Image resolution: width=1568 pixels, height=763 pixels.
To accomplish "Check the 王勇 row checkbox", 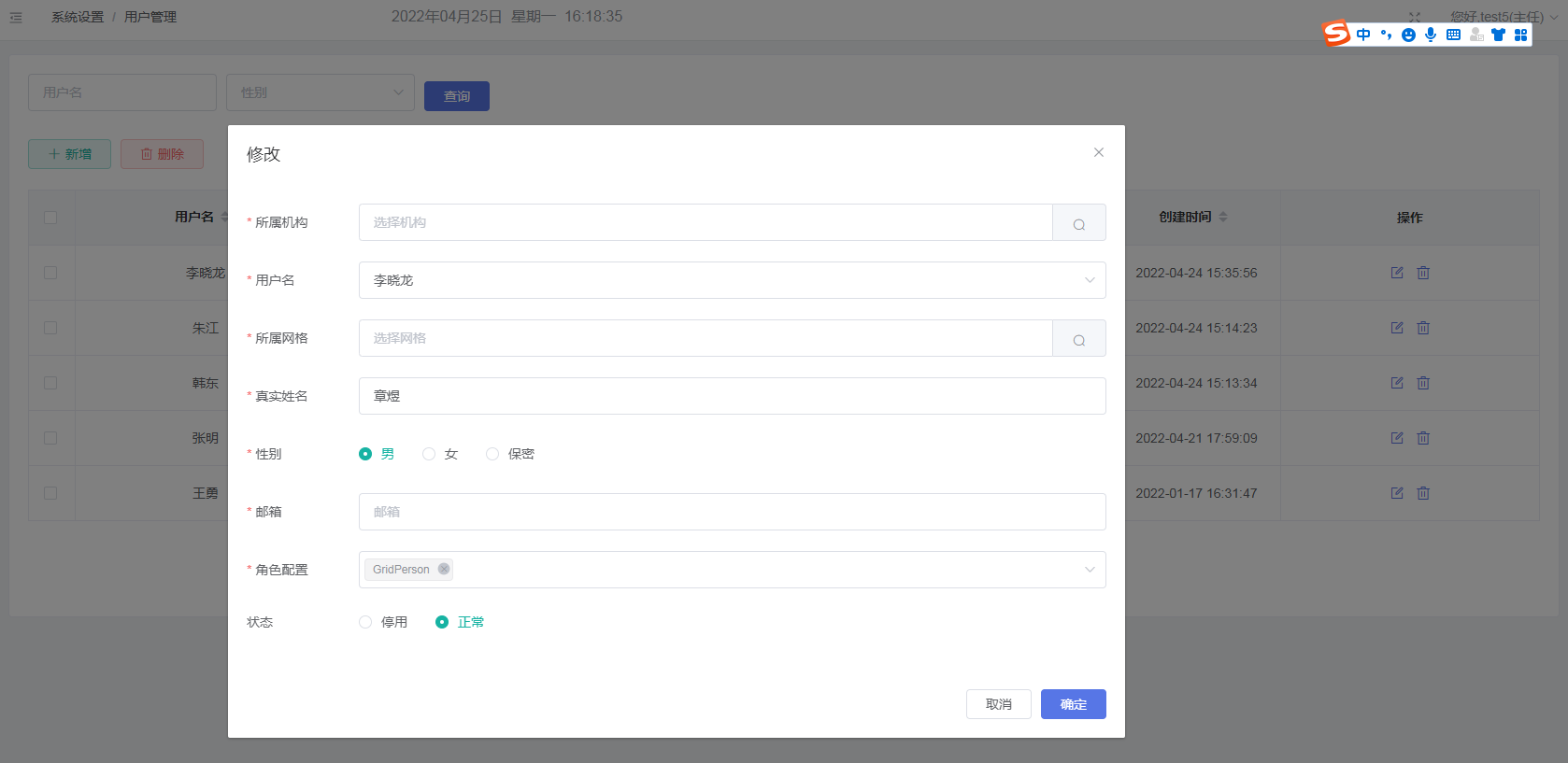I will (x=50, y=493).
